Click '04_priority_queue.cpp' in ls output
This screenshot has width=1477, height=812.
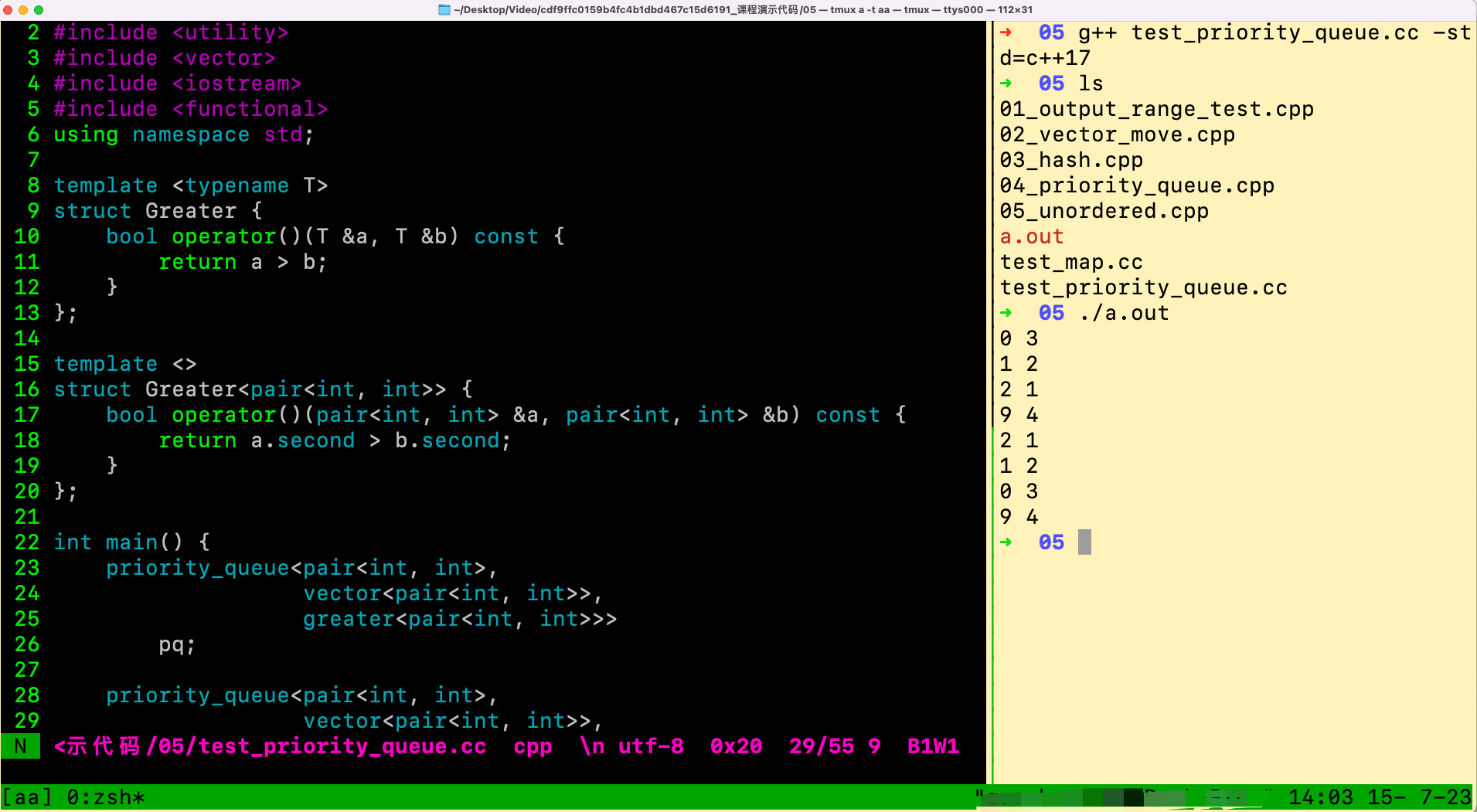point(1137,185)
